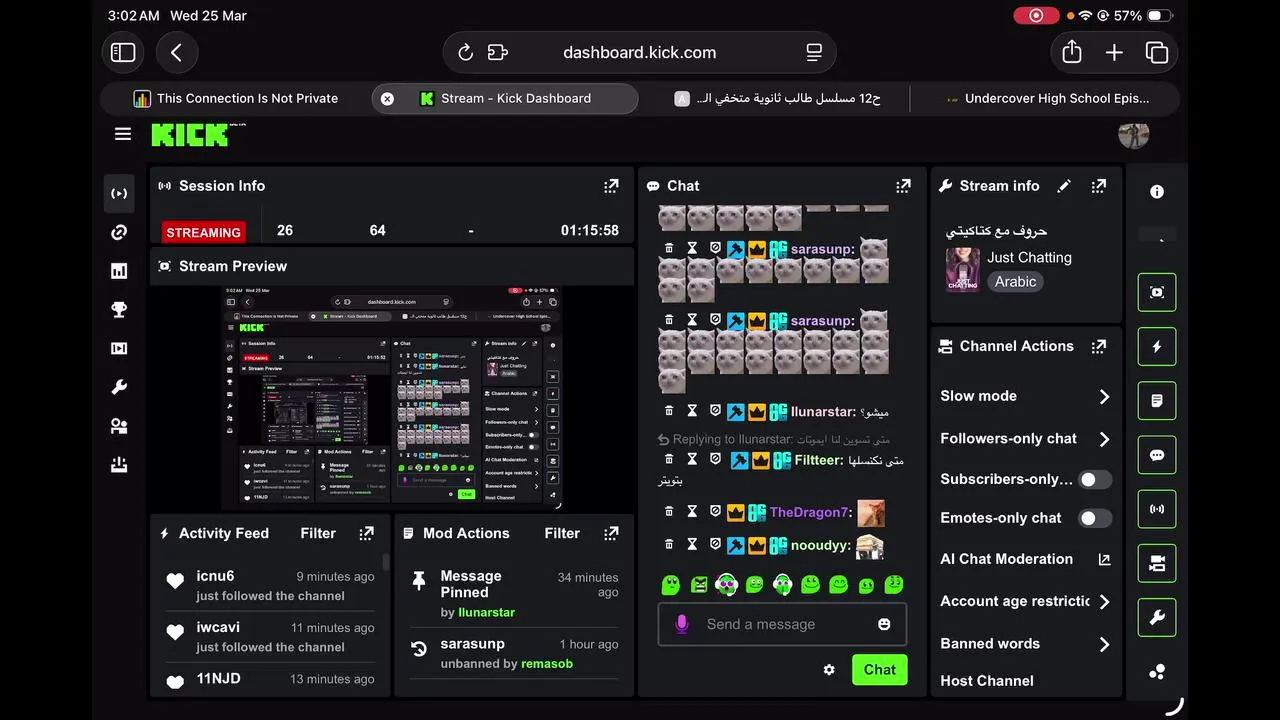Expand Slow mode options

(x=1104, y=397)
